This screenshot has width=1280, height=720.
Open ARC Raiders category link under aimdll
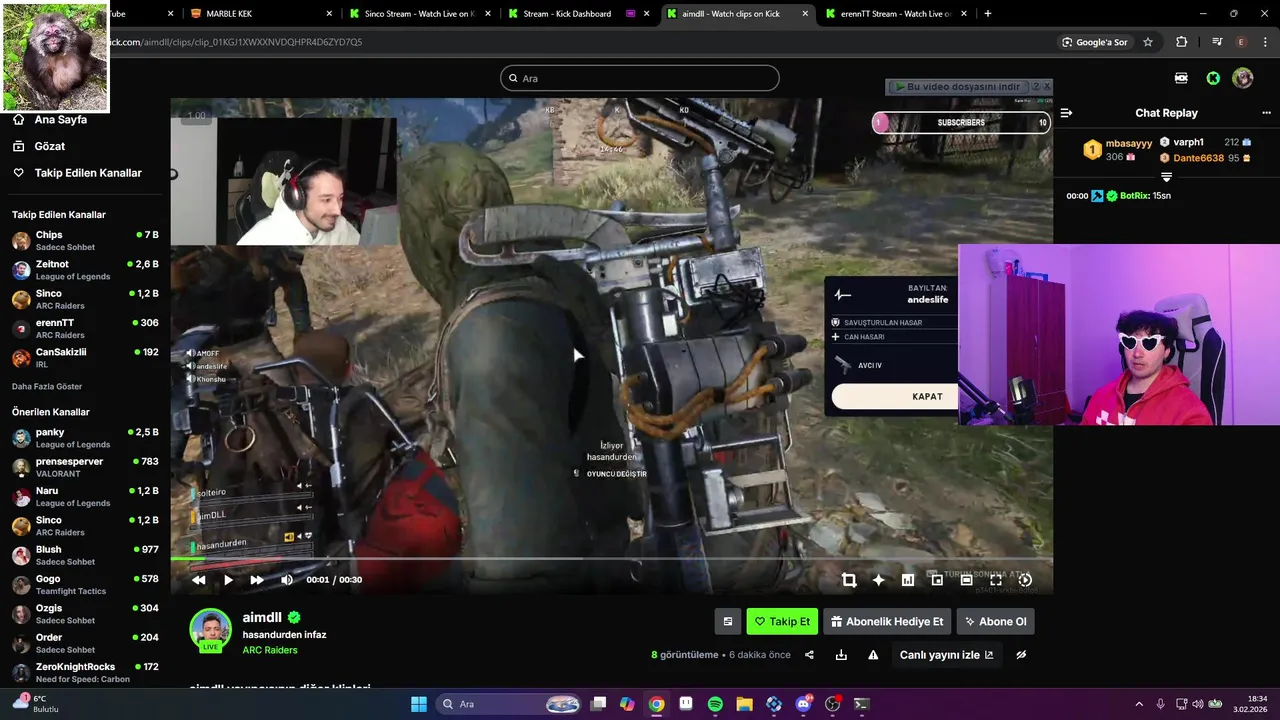pyautogui.click(x=270, y=650)
